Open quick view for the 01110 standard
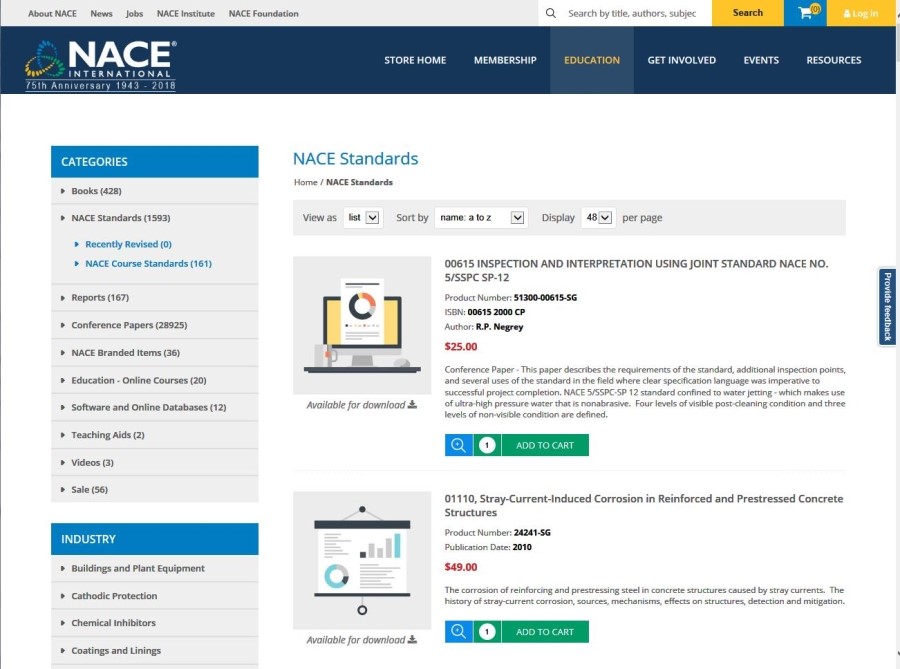The height and width of the screenshot is (669, 900). [458, 631]
